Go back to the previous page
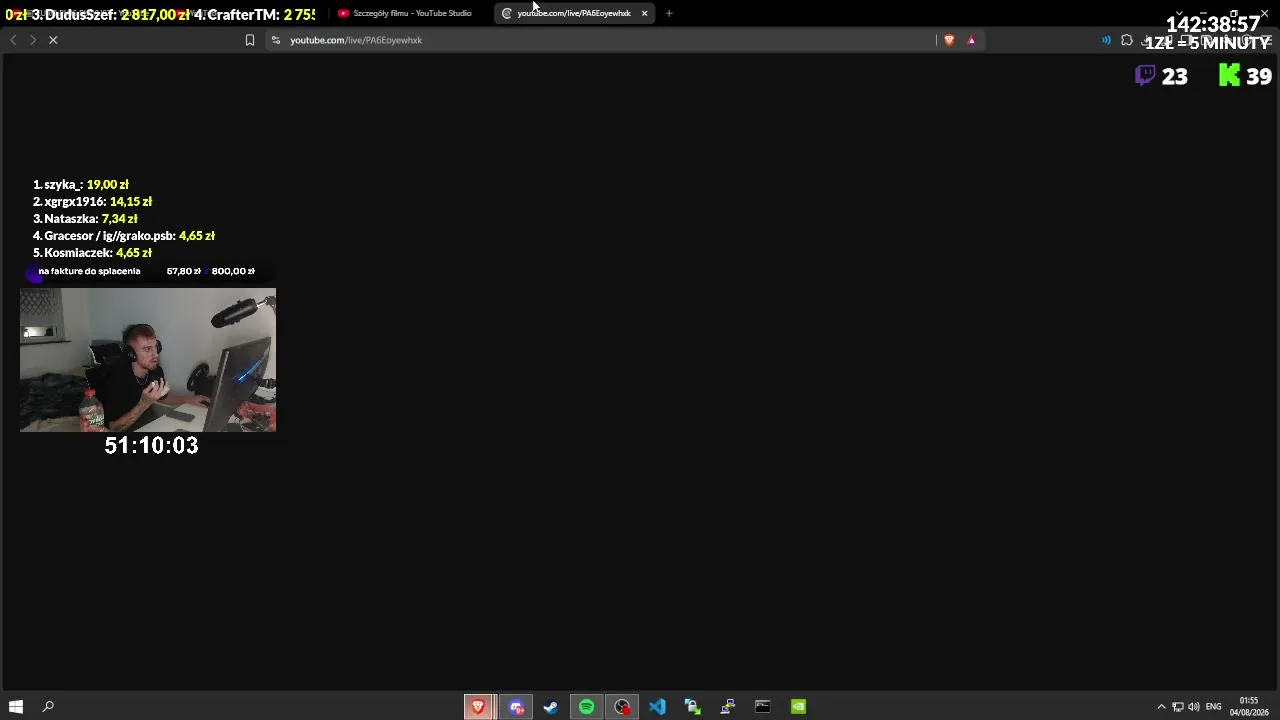Viewport: 1280px width, 720px height. (x=13, y=40)
